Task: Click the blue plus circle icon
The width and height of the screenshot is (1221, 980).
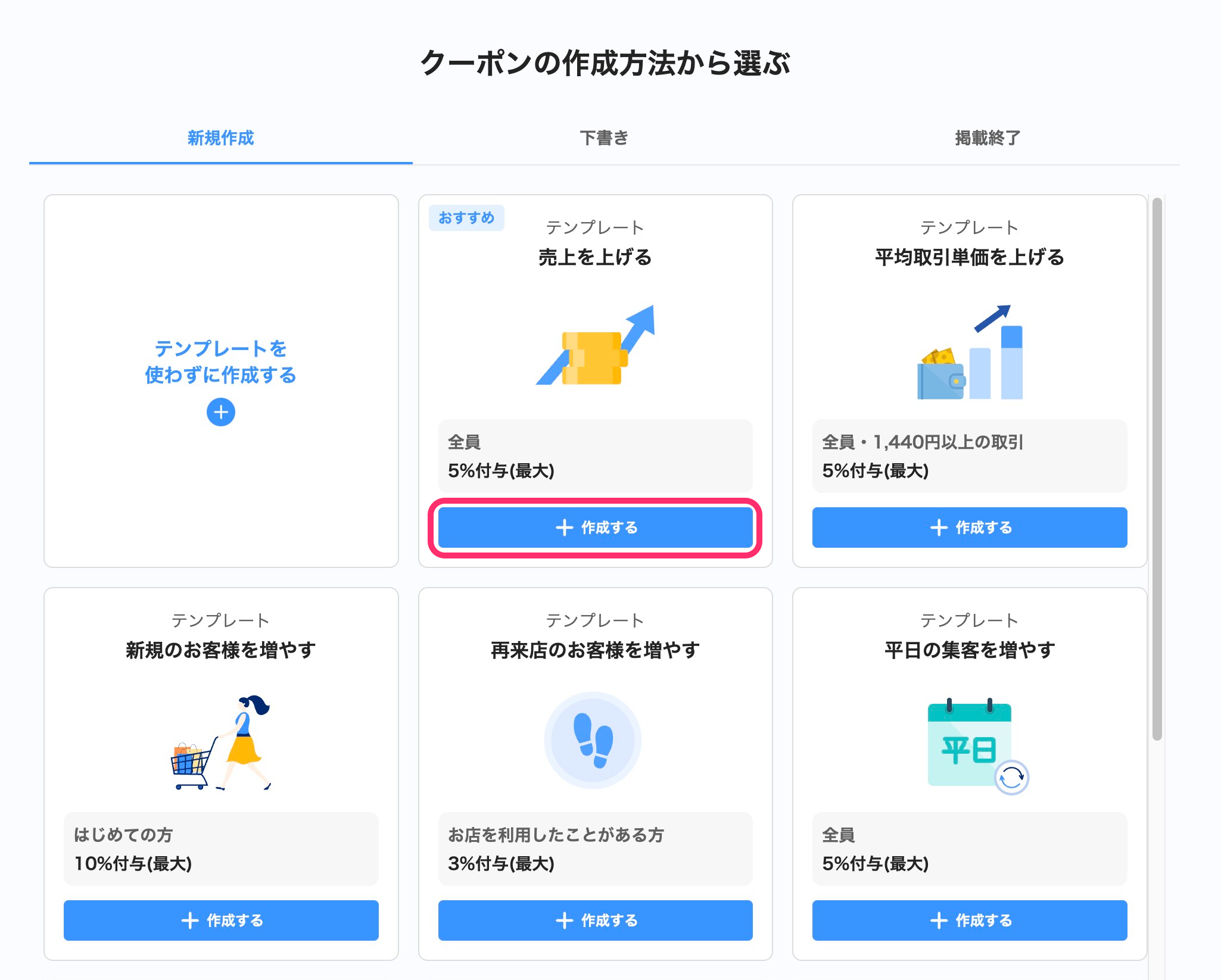Action: pyautogui.click(x=220, y=412)
